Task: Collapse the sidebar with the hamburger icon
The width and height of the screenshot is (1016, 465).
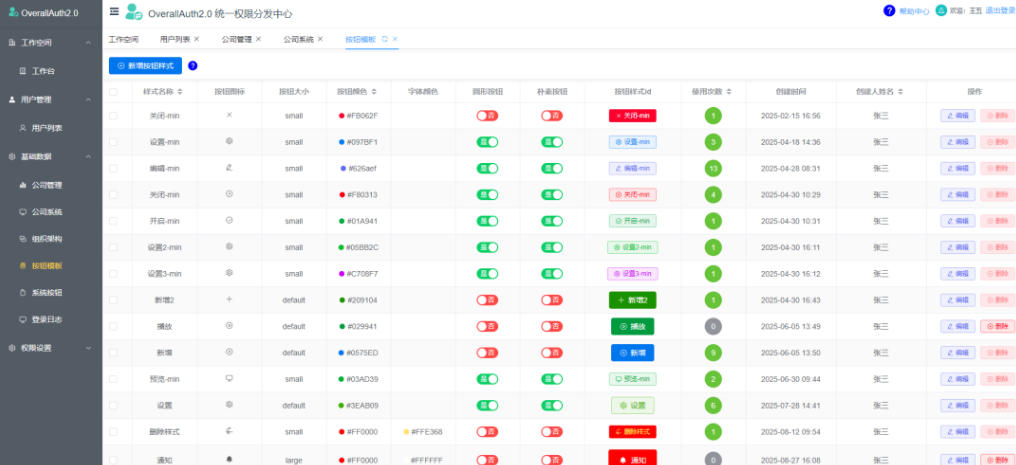Action: point(114,11)
